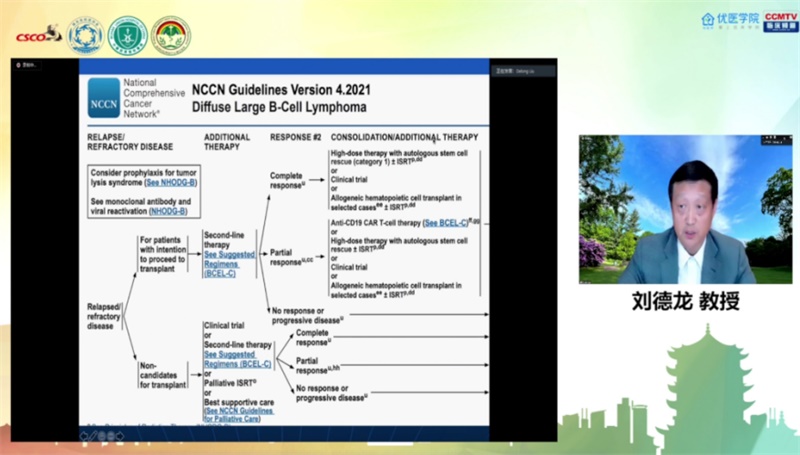
Task: Click 'Best supportive care' option
Action: point(239,402)
